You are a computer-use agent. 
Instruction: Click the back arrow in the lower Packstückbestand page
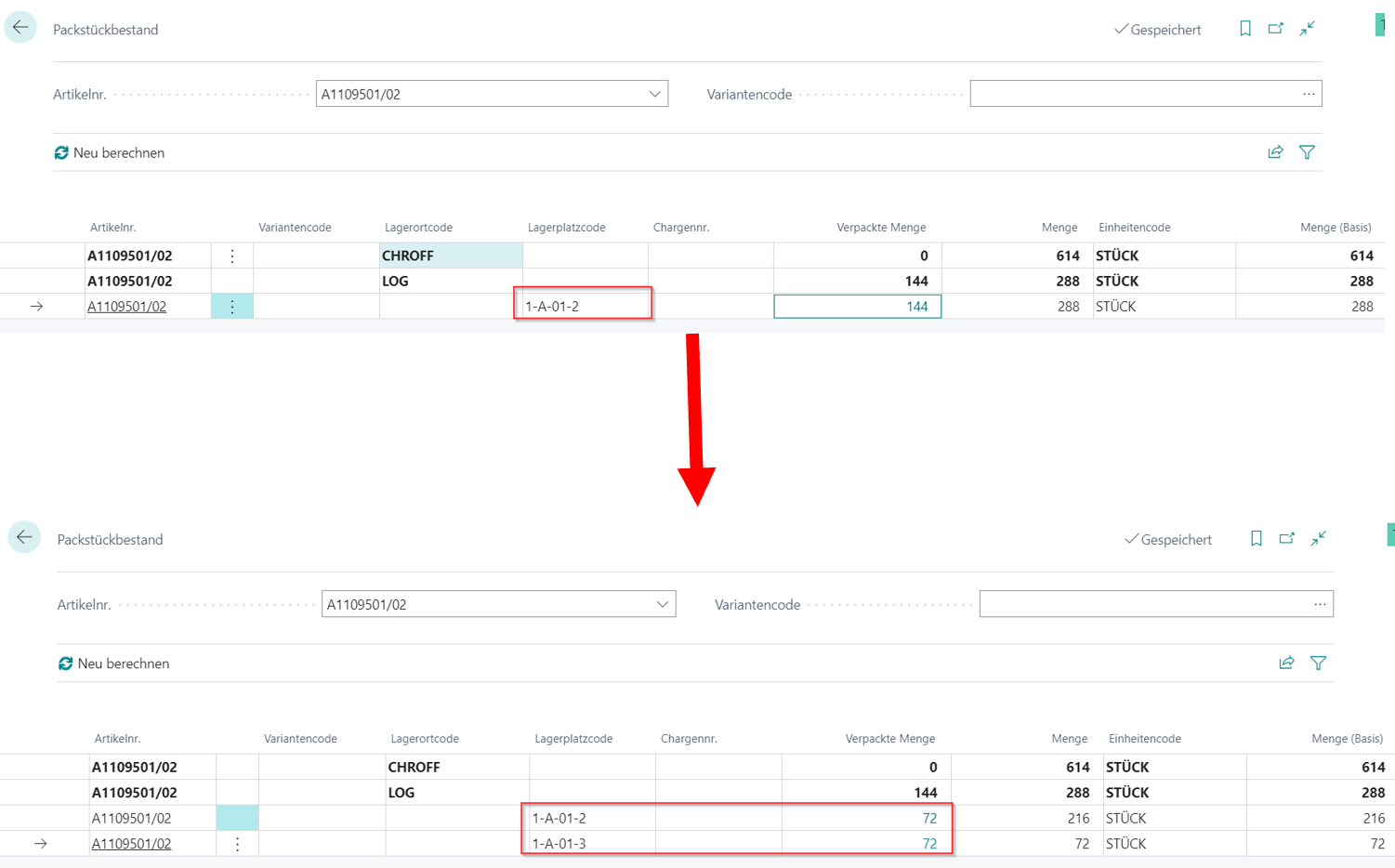24,537
